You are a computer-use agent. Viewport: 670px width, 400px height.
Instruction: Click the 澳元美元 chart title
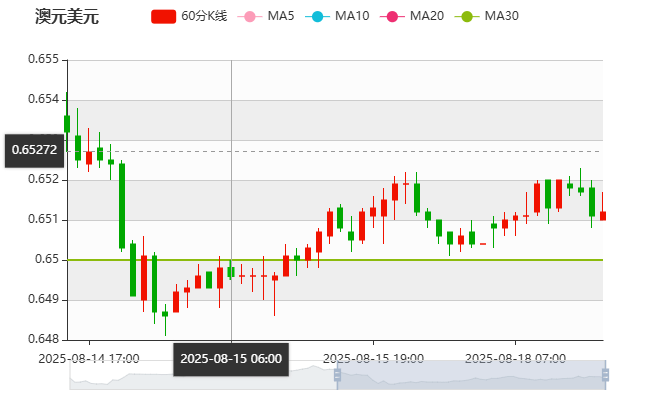coord(67,17)
